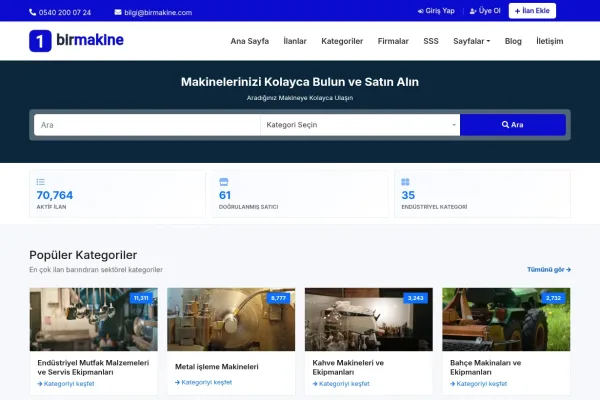Click the store icon above 61
The height and width of the screenshot is (400, 600).
click(223, 182)
